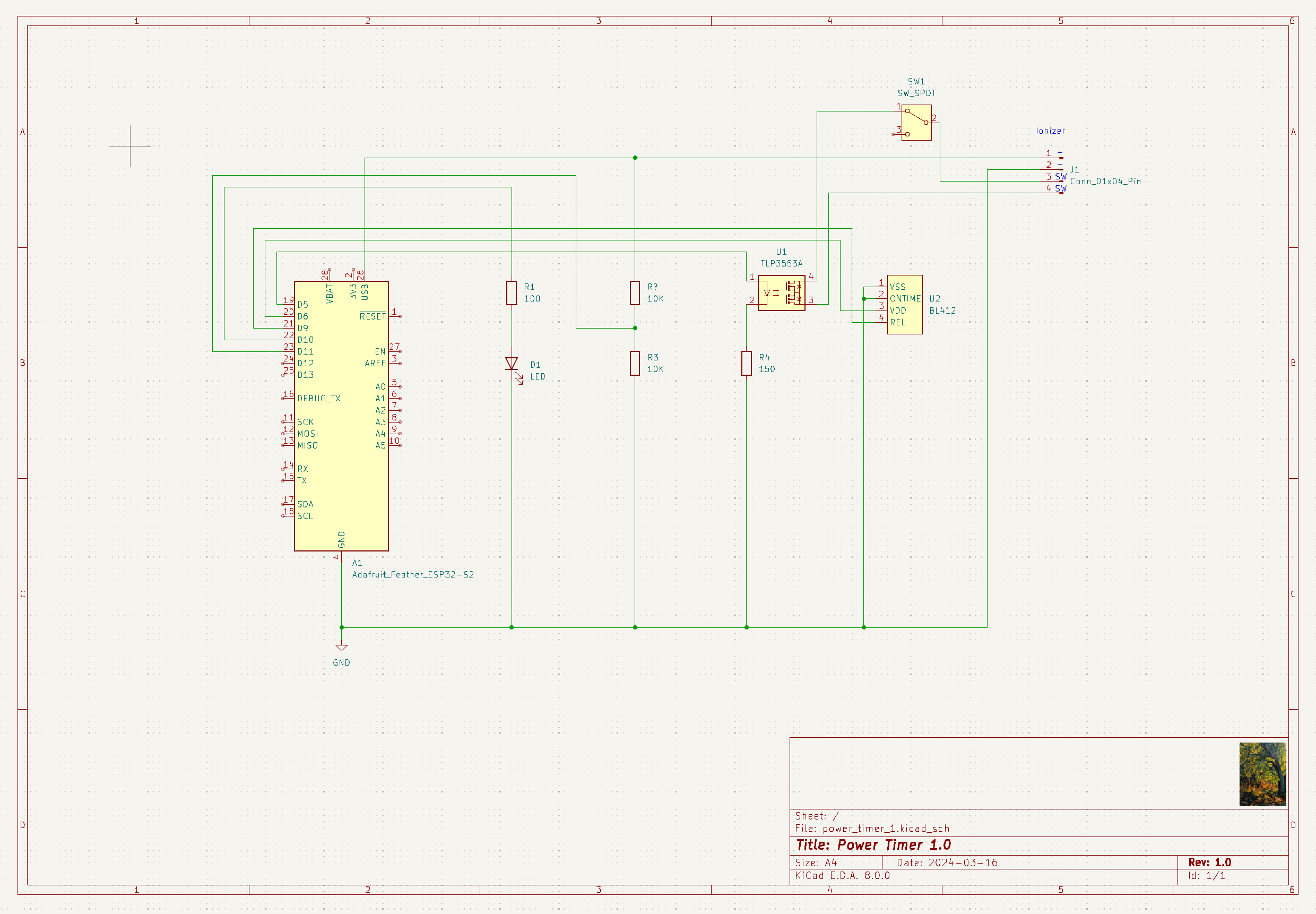Click the LED value label under D1
This screenshot has height=914, width=1316.
pos(538,376)
